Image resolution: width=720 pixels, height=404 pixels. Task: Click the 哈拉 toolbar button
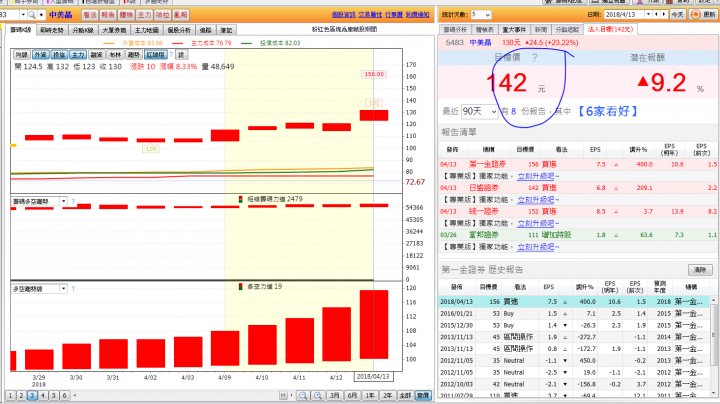coord(163,15)
